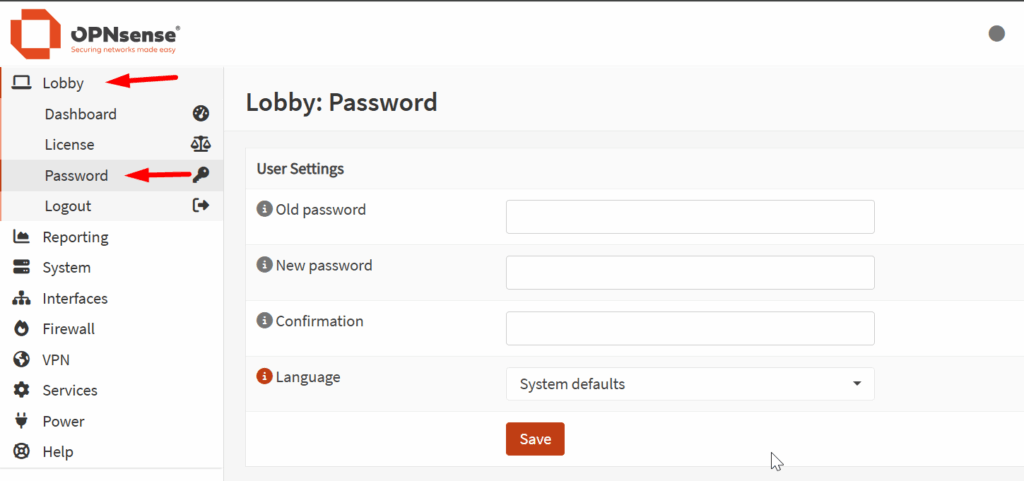Image resolution: width=1024 pixels, height=481 pixels.
Task: Focus the Old password input field
Action: pyautogui.click(x=690, y=217)
